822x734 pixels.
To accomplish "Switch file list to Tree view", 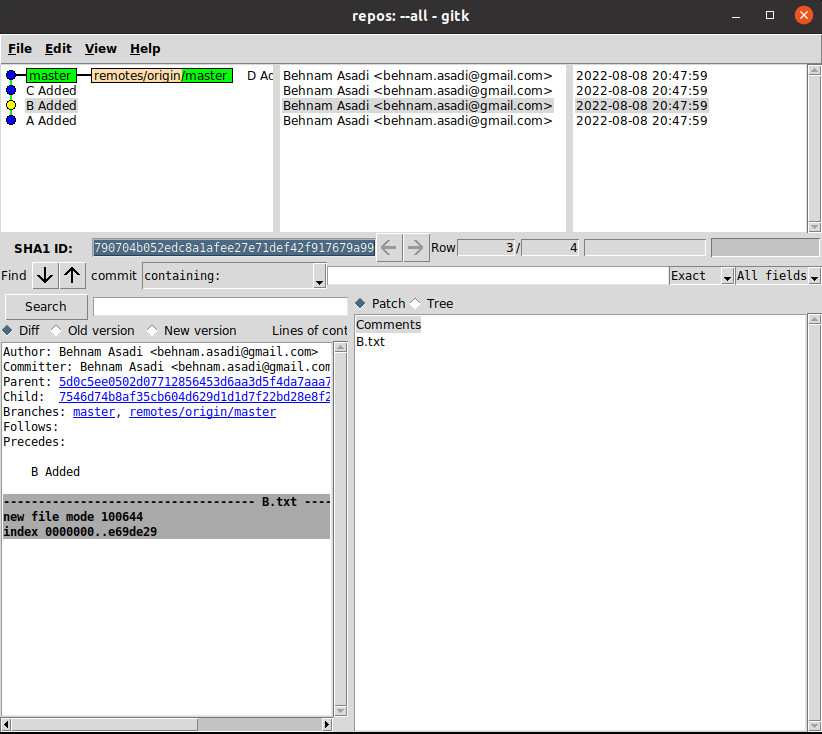I will (x=415, y=304).
